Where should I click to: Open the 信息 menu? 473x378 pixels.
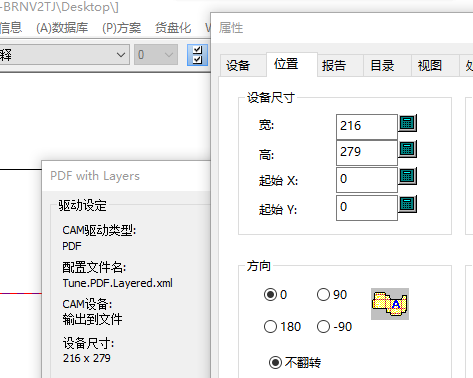pyautogui.click(x=11, y=28)
